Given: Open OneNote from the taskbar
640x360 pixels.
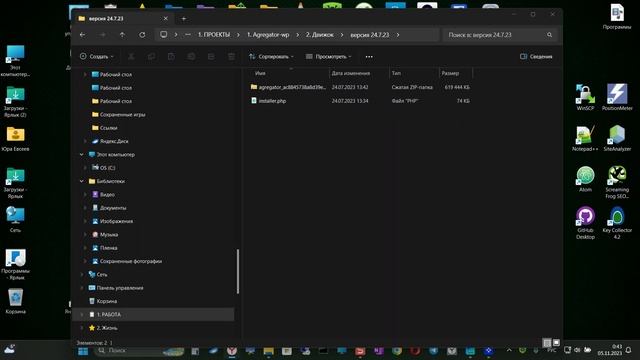Looking at the screenshot, I should point(378,351).
